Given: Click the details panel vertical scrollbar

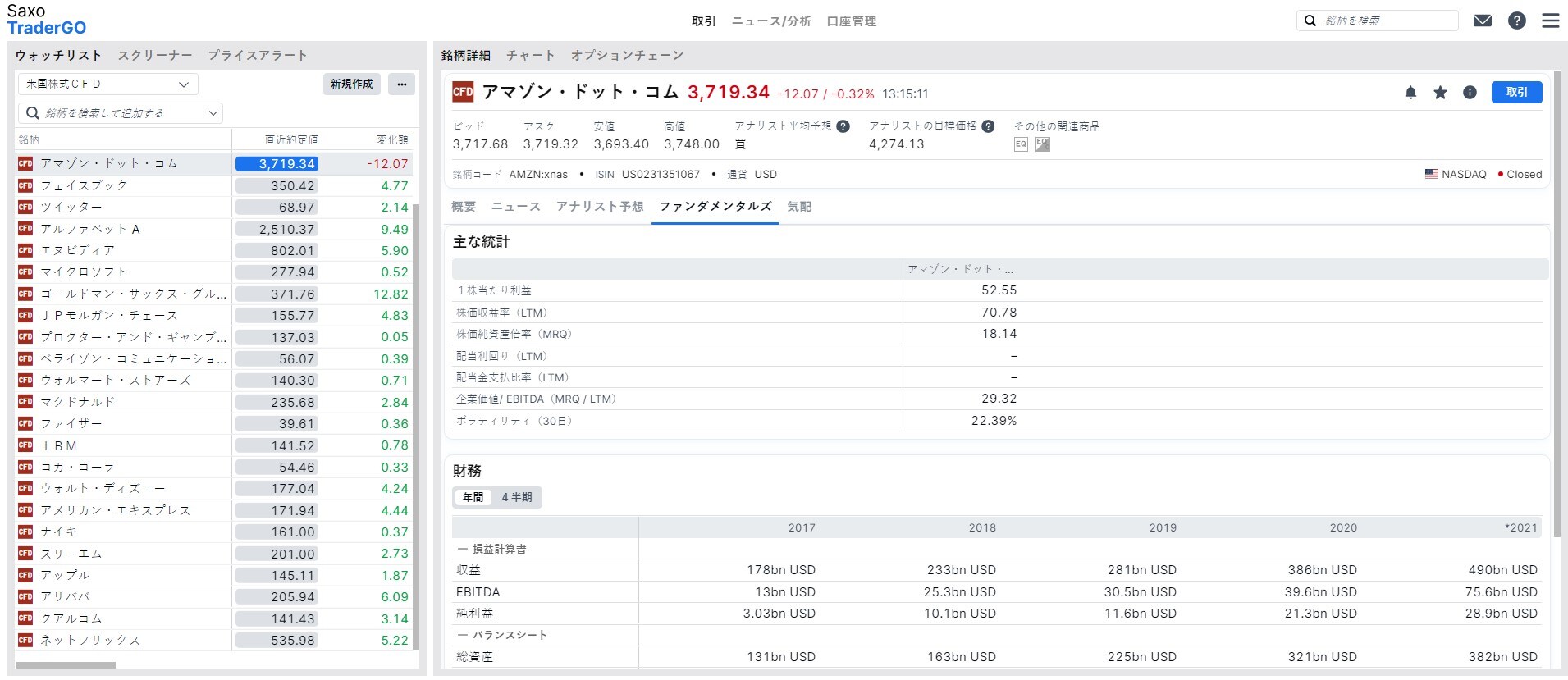Looking at the screenshot, I should tap(1557, 303).
